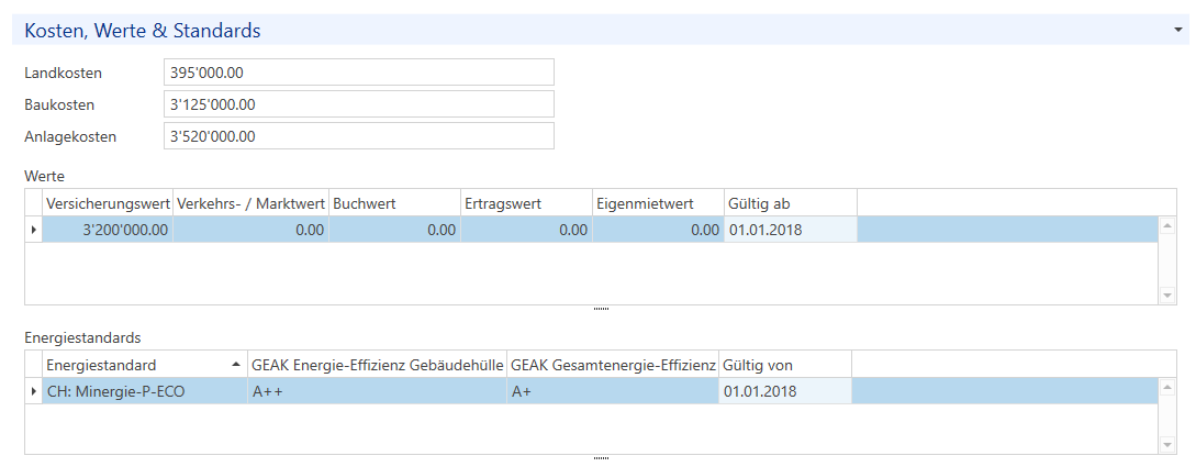The image size is (1196, 467).
Task: Sort by Energiestandard column header
Action: point(145,365)
